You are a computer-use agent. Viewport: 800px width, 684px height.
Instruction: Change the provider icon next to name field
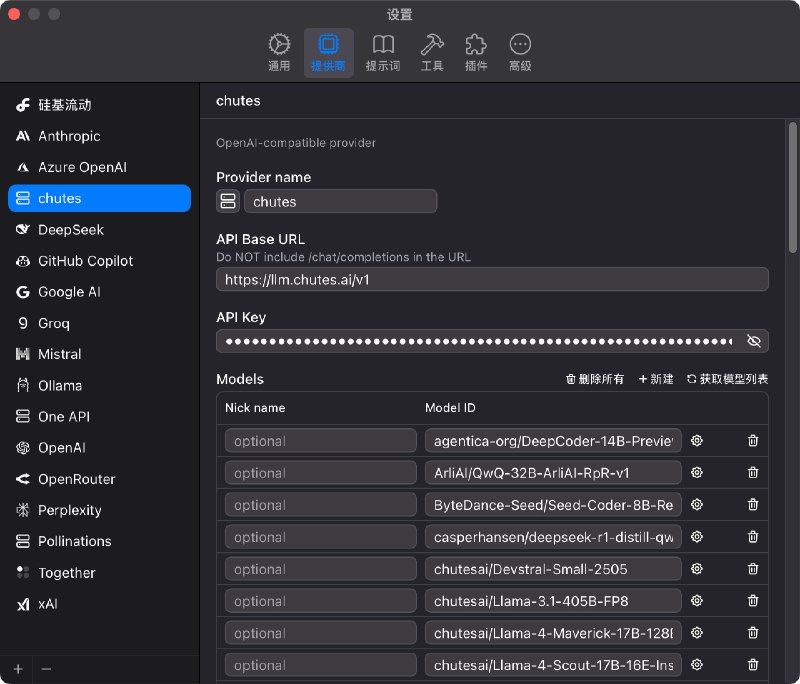pos(228,201)
